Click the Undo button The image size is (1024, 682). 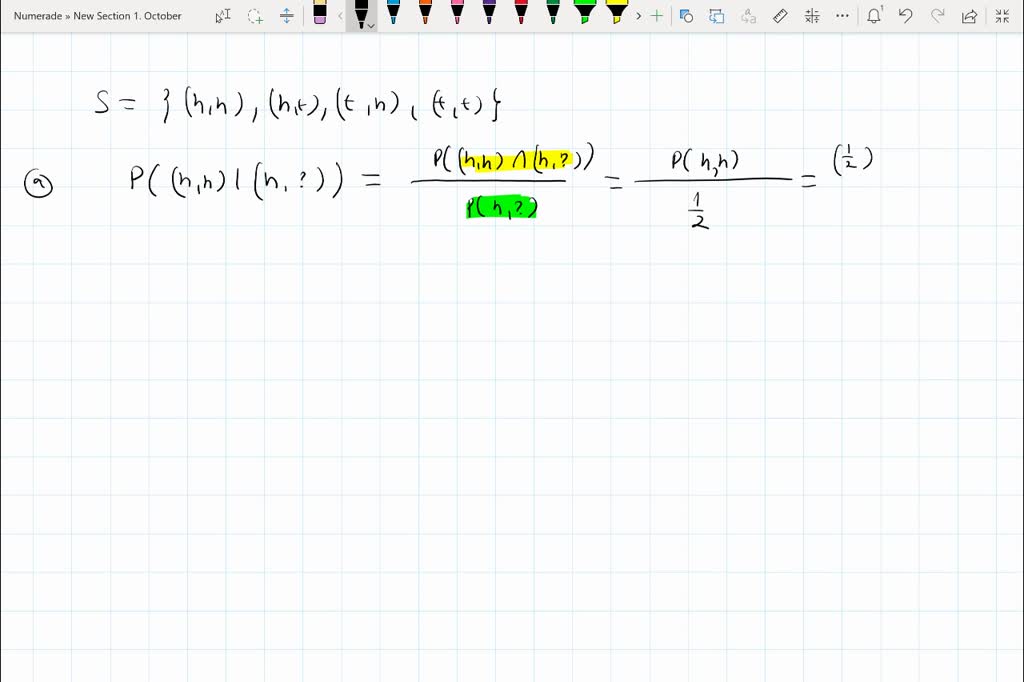click(907, 15)
